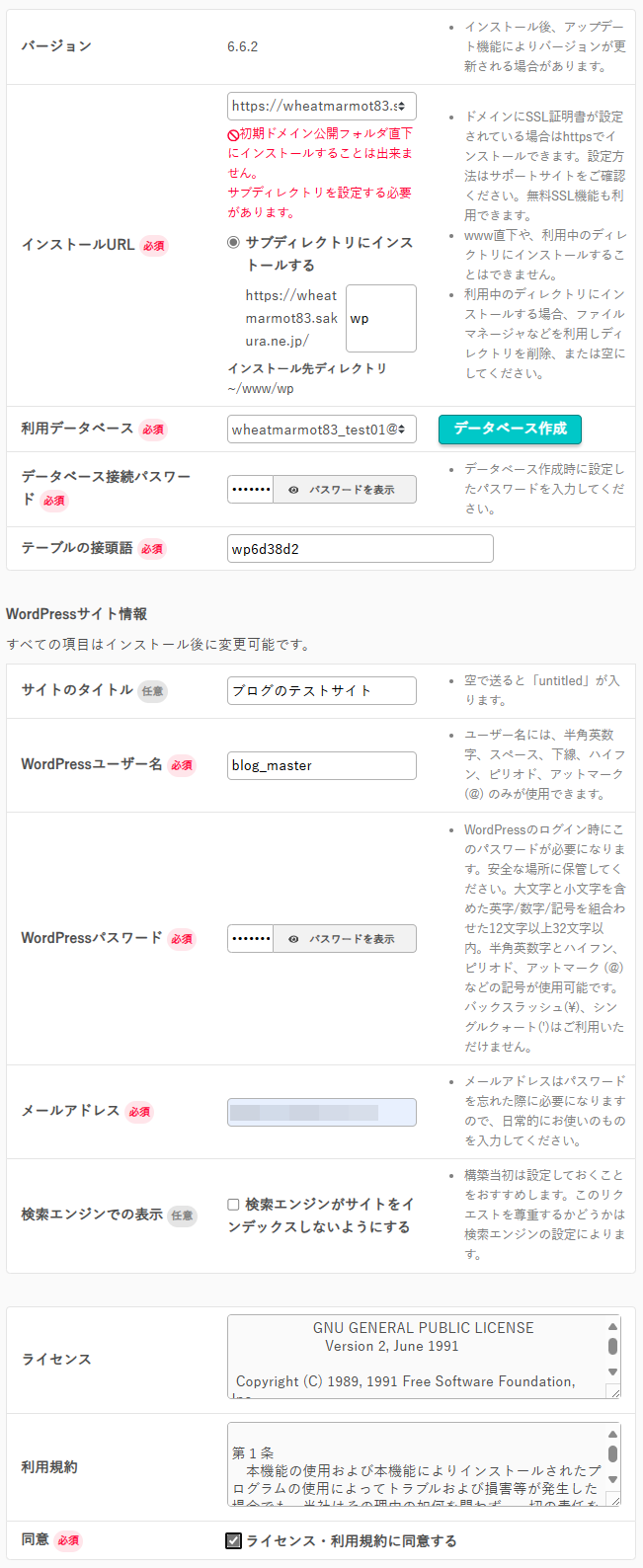Image resolution: width=643 pixels, height=1568 pixels.
Task: Click the eye icon in the WordPress password button
Action: click(x=293, y=939)
